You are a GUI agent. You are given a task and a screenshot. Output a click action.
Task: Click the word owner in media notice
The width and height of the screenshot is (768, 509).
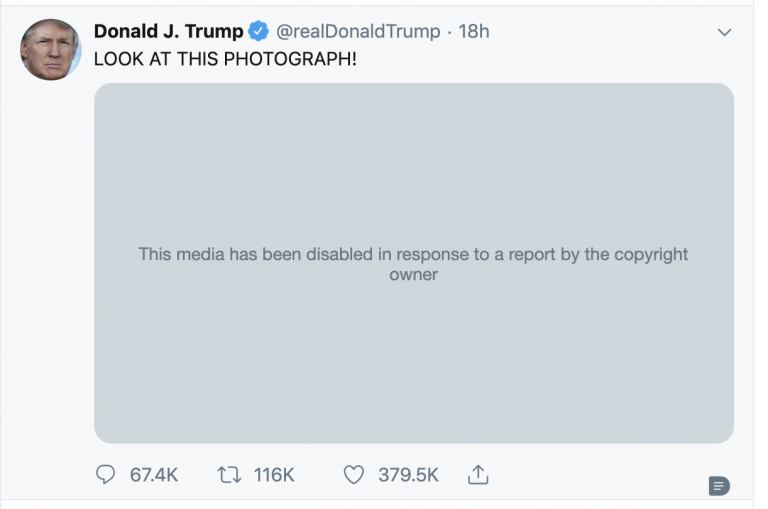pos(413,274)
